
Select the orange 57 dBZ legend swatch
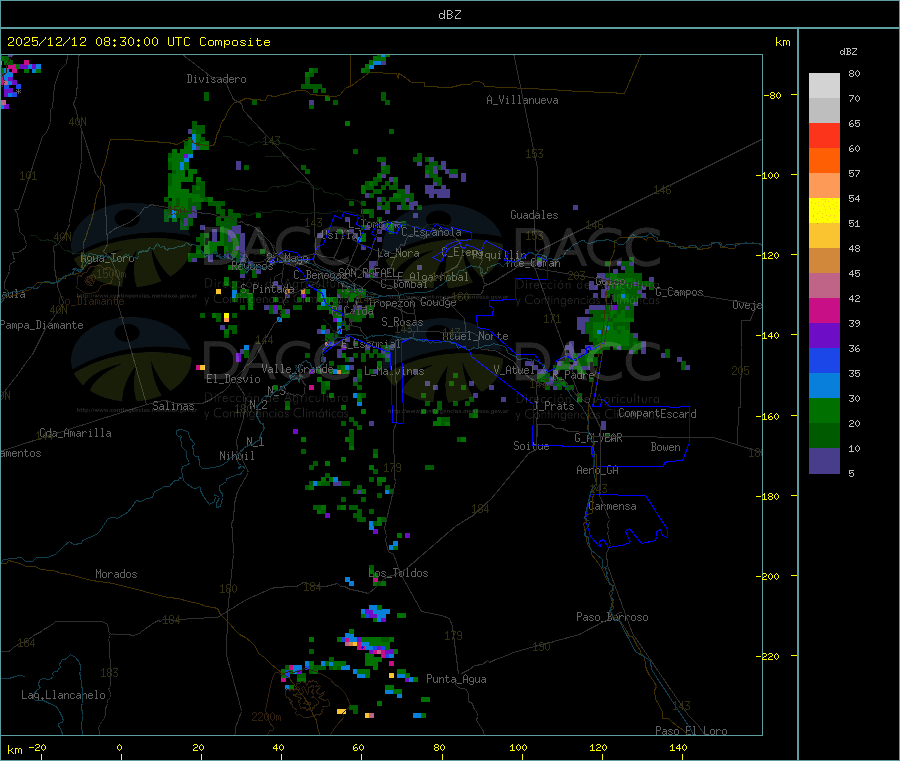pyautogui.click(x=824, y=161)
